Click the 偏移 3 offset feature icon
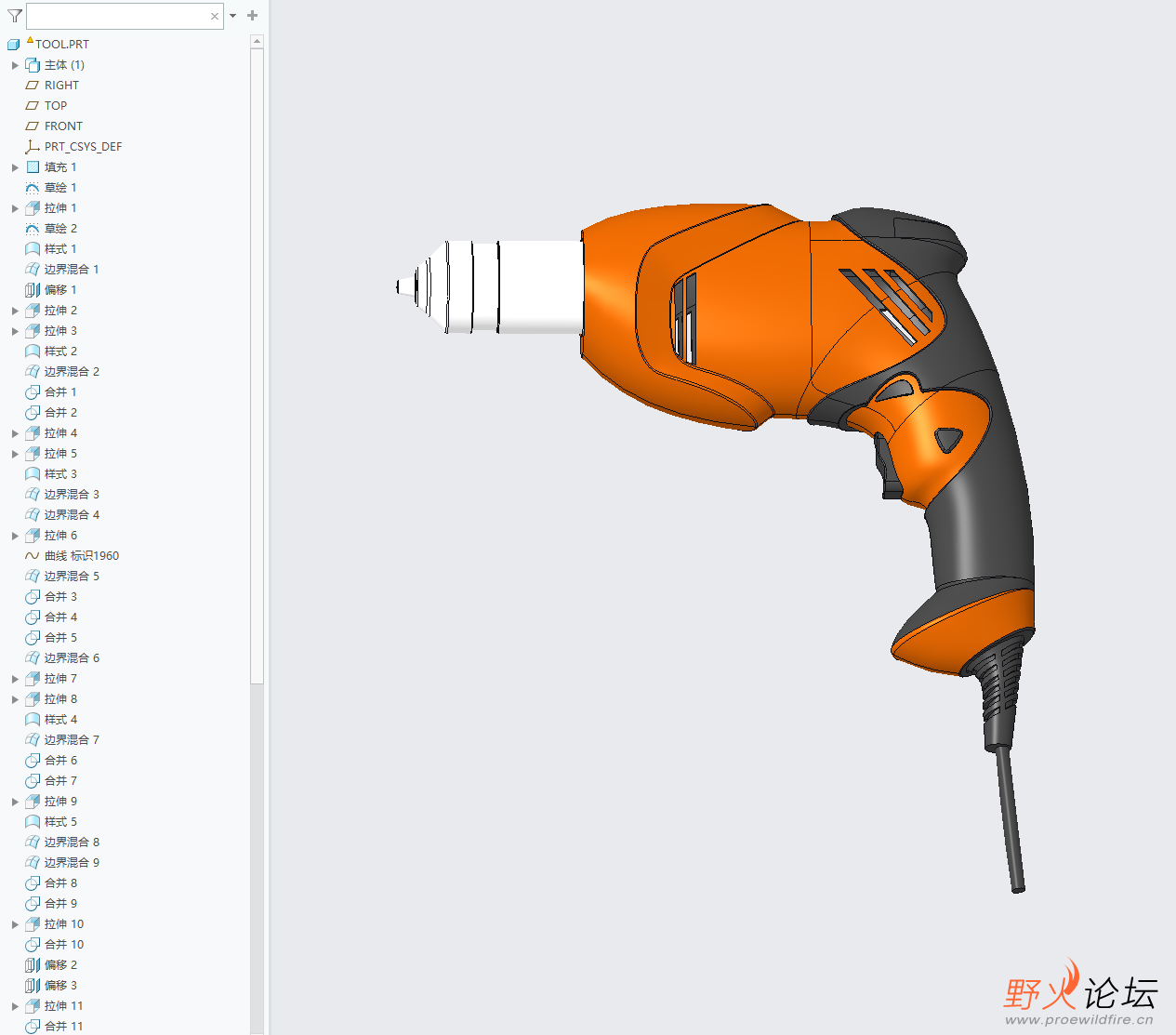This screenshot has height=1035, width=1176. pos(33,986)
